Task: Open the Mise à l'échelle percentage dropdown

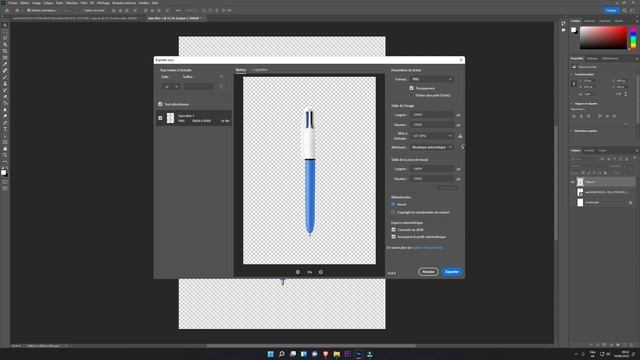Action: click(431, 136)
